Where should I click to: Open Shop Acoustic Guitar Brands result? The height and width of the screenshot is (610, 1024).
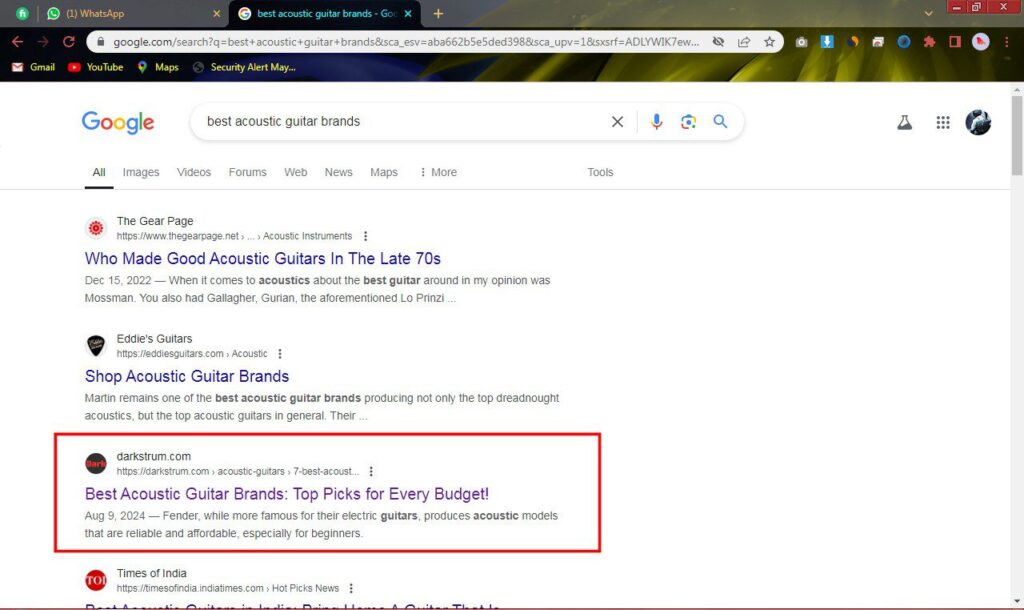[187, 376]
